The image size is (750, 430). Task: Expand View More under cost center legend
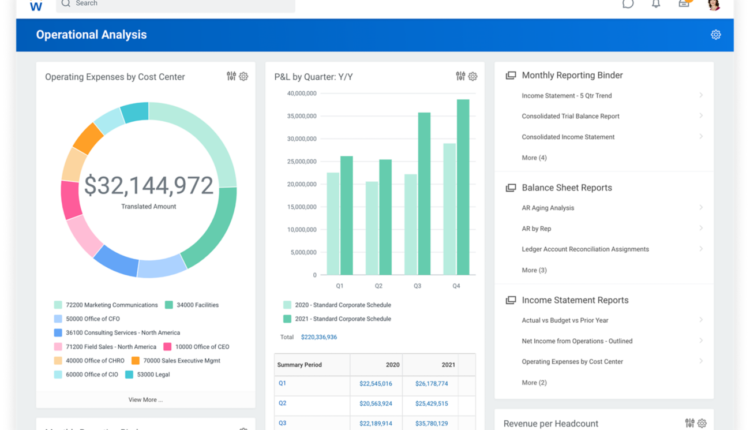(x=145, y=399)
